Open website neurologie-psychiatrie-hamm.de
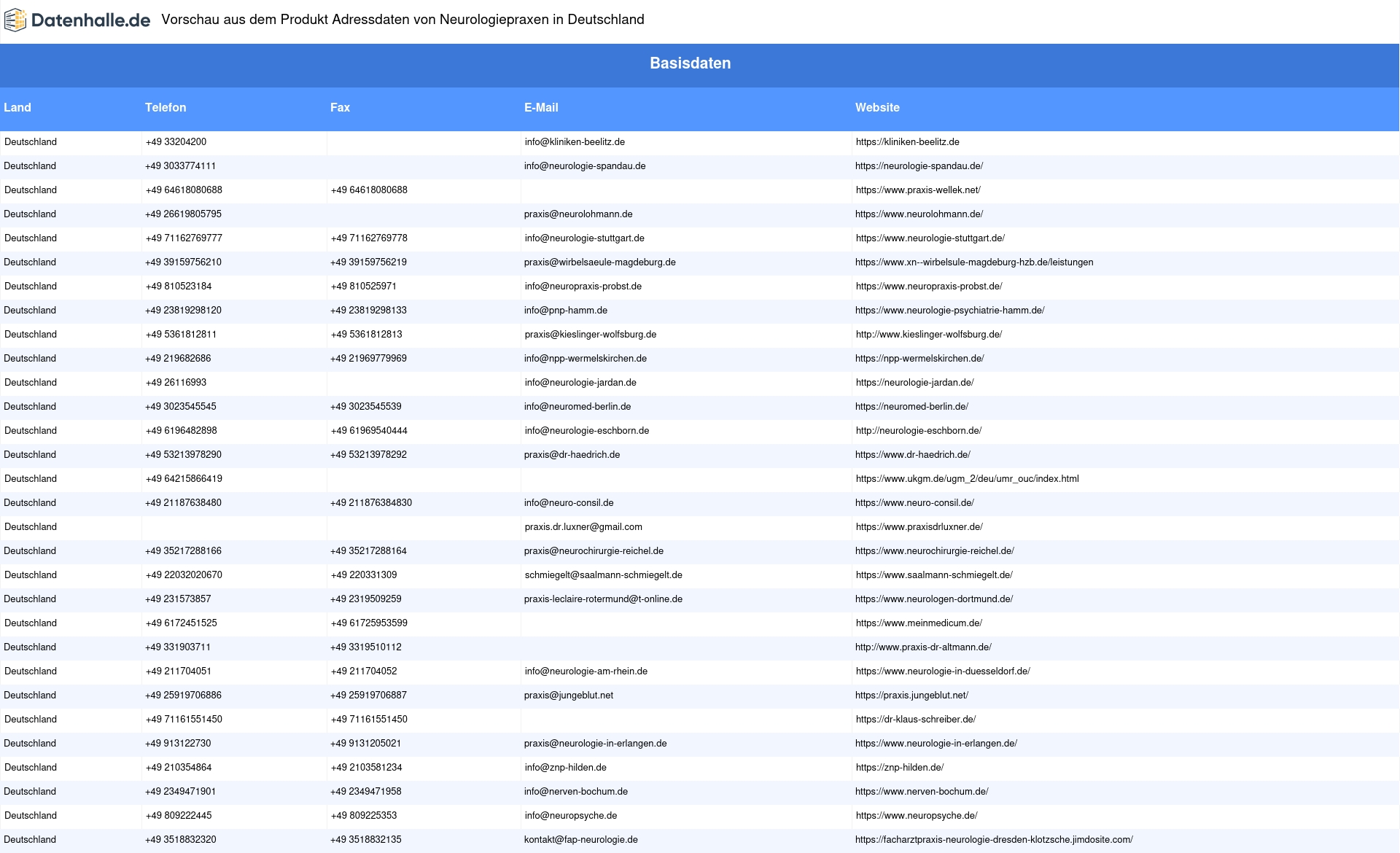1400x853 pixels. pyautogui.click(x=949, y=311)
